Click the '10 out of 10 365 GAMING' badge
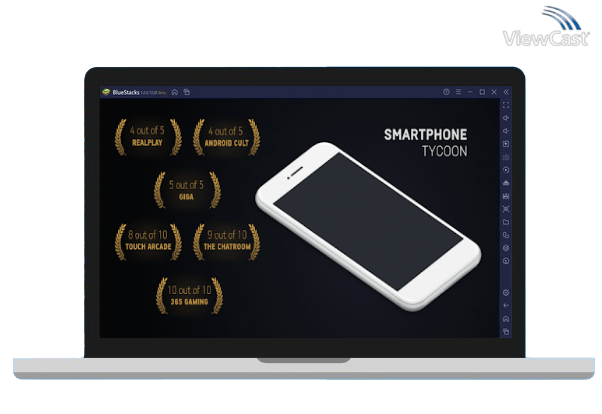The height and width of the screenshot is (414, 602). [x=189, y=295]
